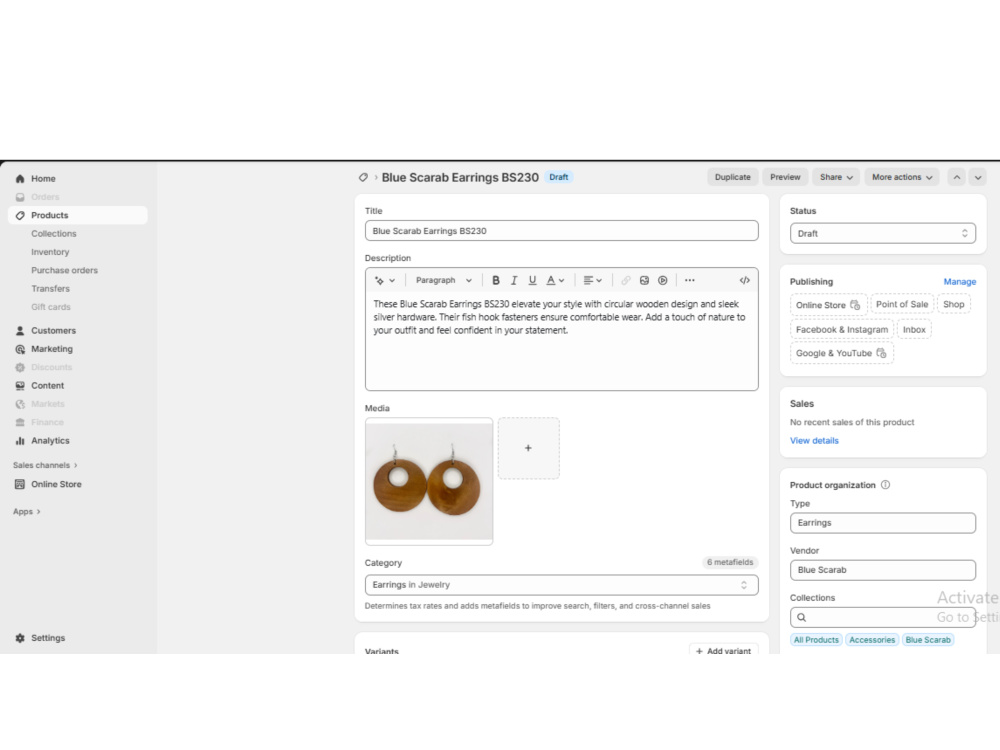Screen dimensions: 1000x750
Task: Click the Vendor input field Blue Scarab
Action: click(x=883, y=570)
